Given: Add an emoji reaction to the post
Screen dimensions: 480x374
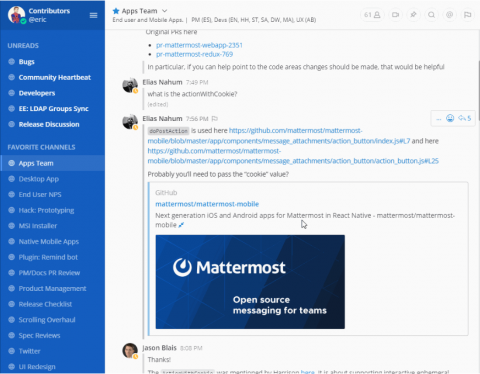Looking at the screenshot, I should (450, 118).
